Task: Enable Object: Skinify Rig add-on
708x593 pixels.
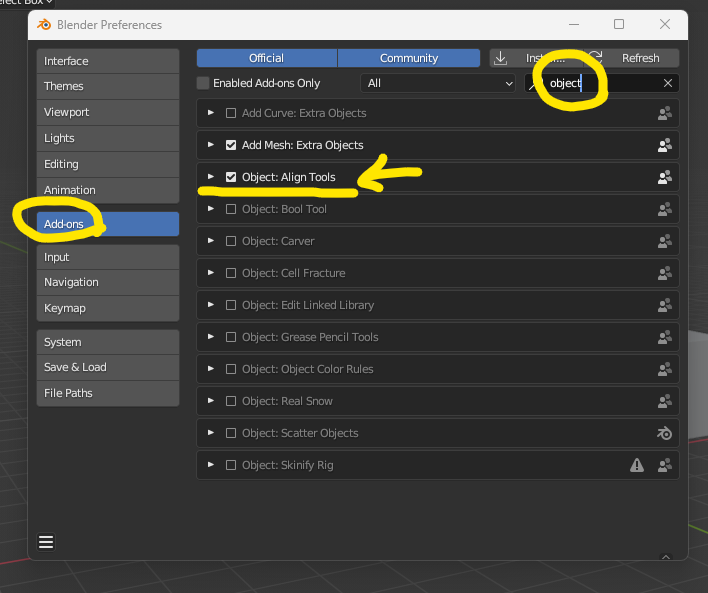Action: pos(231,465)
